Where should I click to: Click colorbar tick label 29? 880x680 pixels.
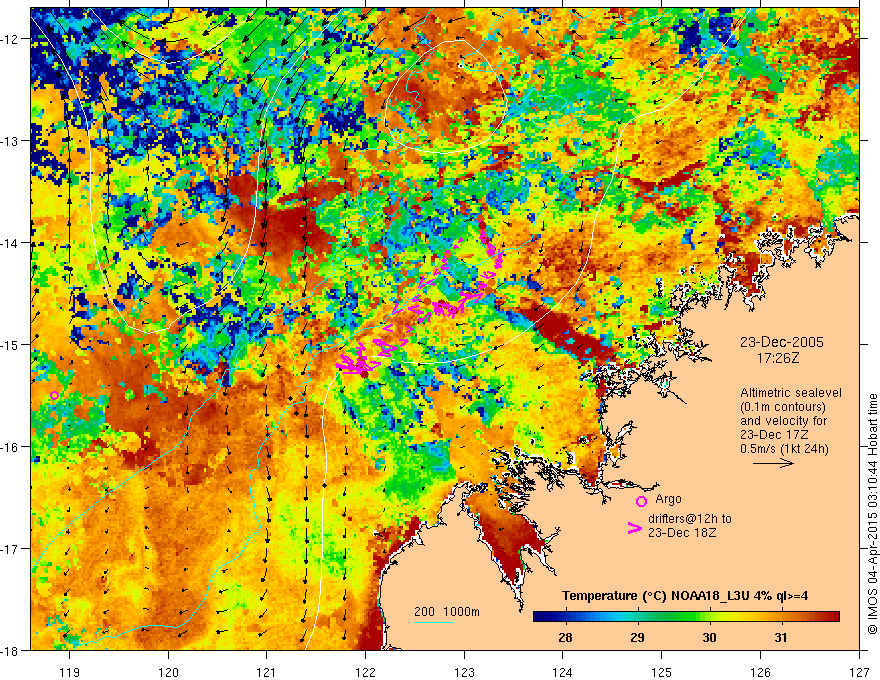638,637
